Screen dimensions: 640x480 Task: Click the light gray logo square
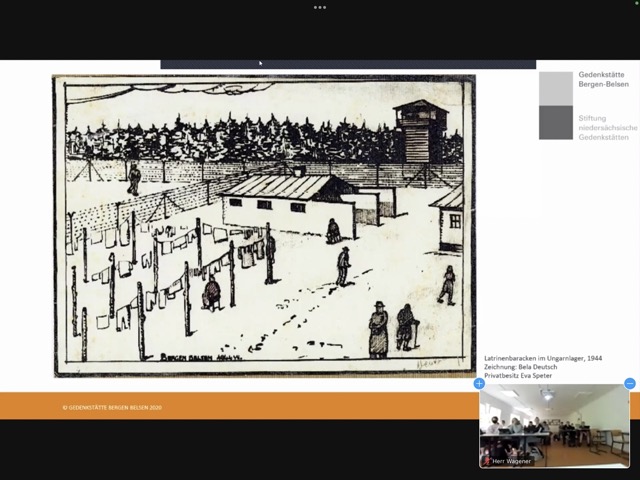pyautogui.click(x=556, y=88)
